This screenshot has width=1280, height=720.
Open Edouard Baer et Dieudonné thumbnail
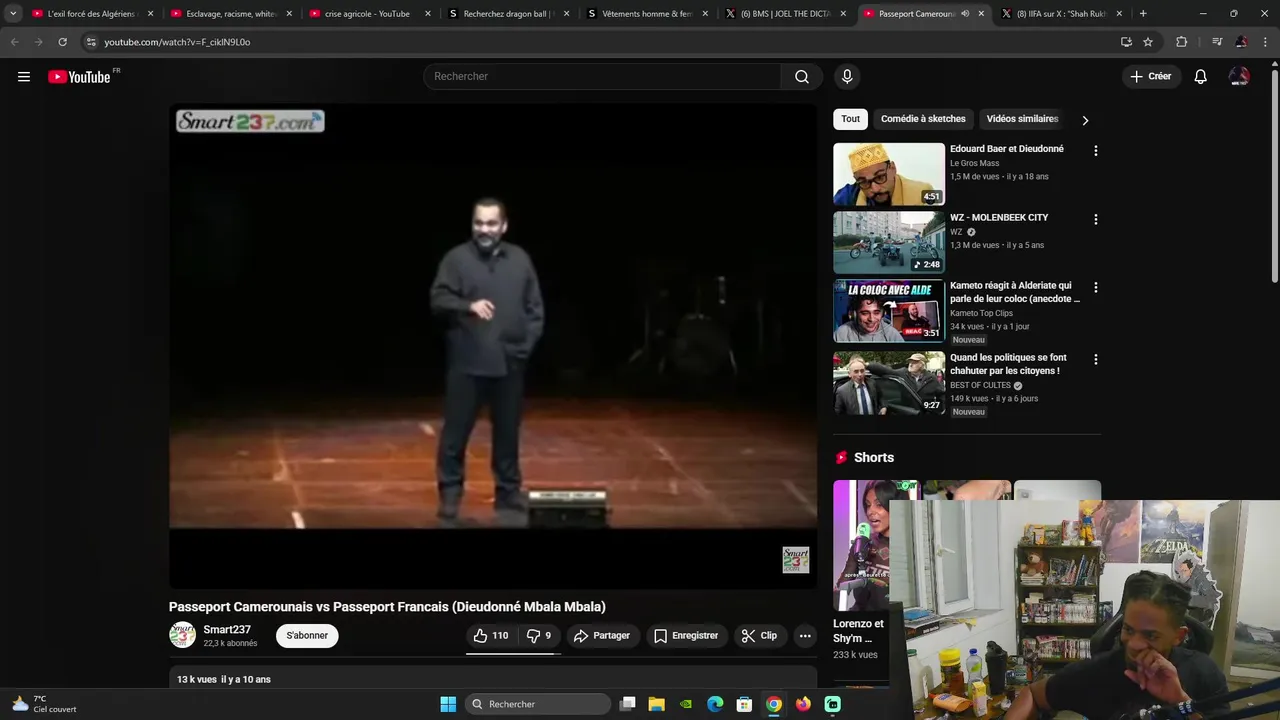pyautogui.click(x=888, y=174)
